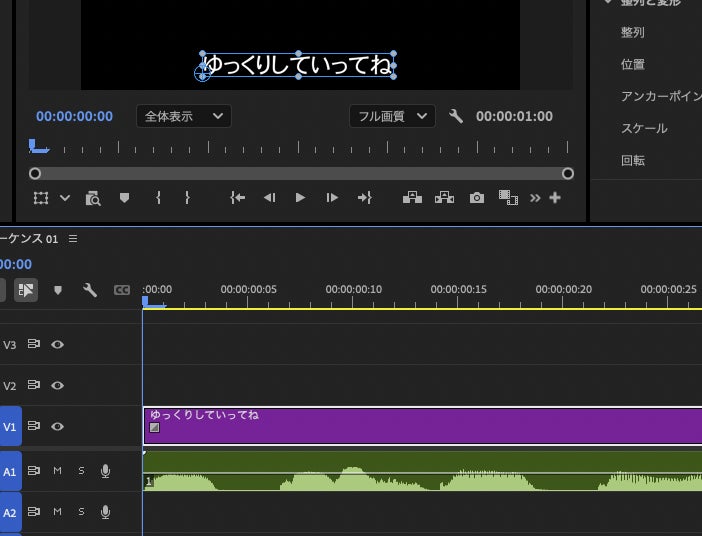This screenshot has width=702, height=536.
Task: Mute track A1
Action: pos(57,471)
